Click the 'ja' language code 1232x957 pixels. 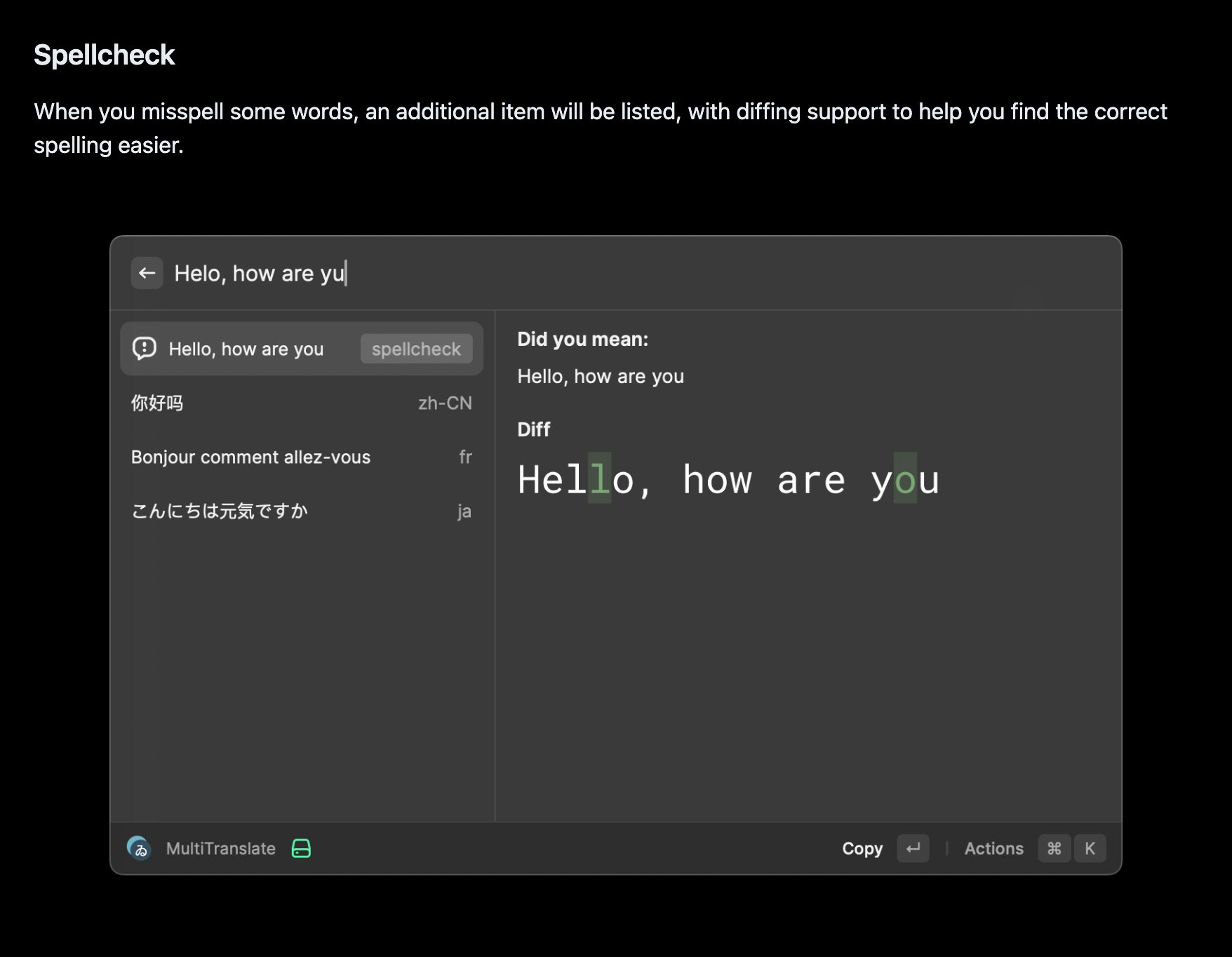(464, 511)
